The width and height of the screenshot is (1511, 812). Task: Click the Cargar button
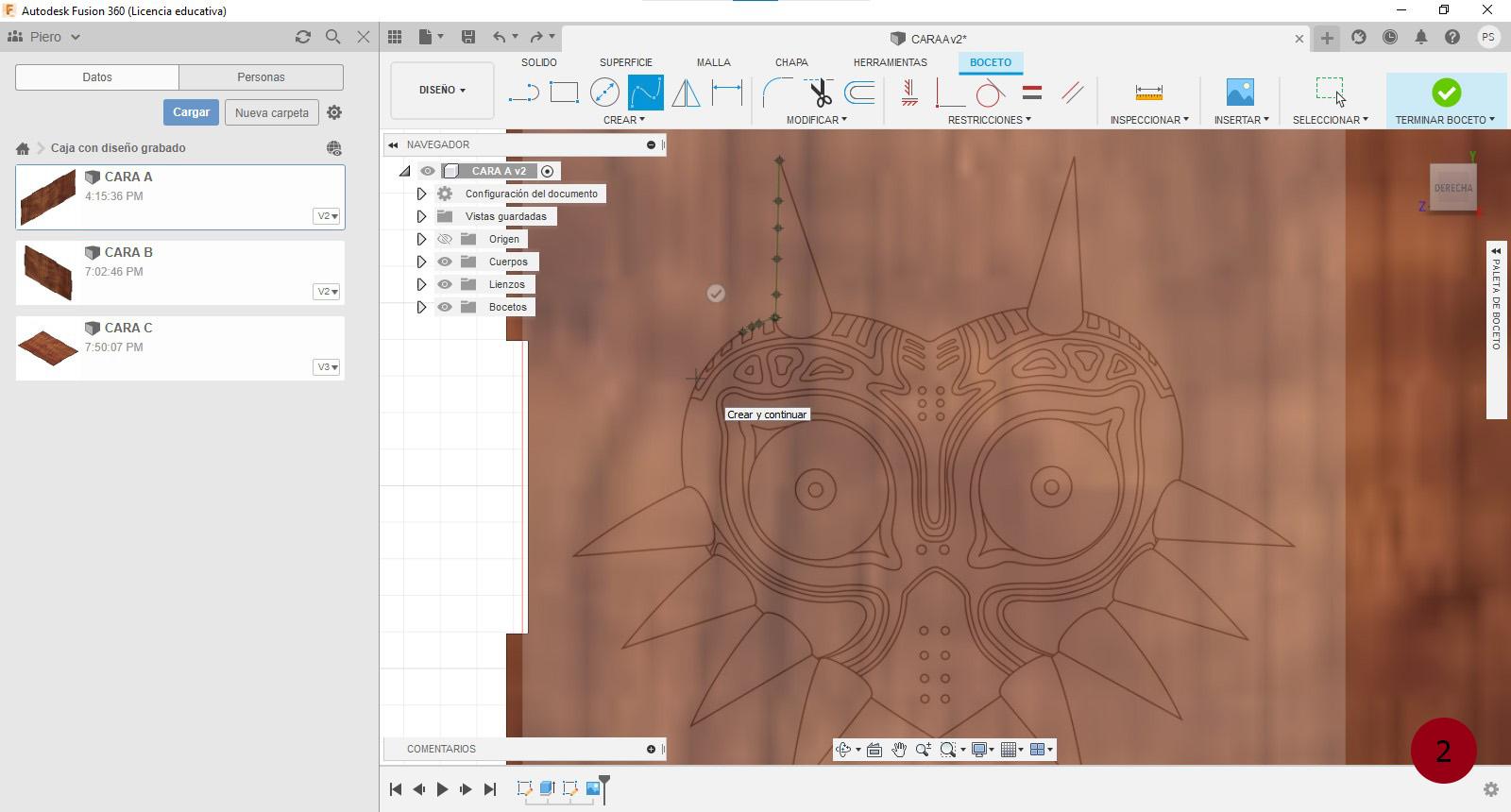coord(191,112)
